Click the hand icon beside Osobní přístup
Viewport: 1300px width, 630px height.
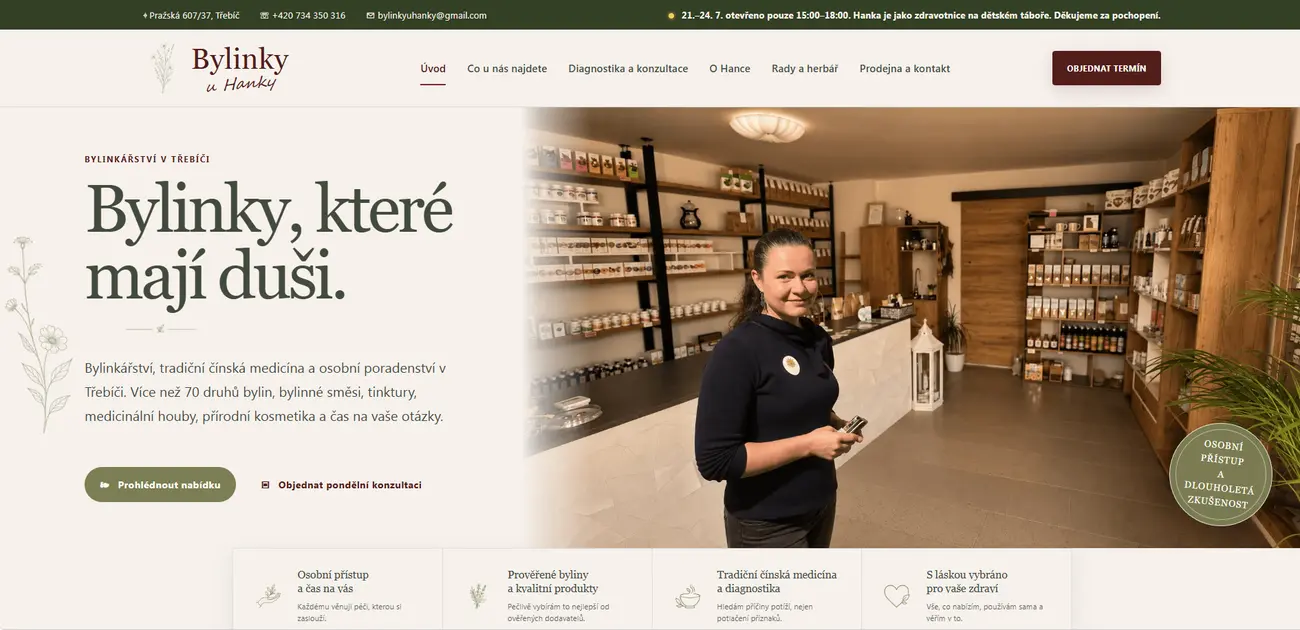(268, 596)
